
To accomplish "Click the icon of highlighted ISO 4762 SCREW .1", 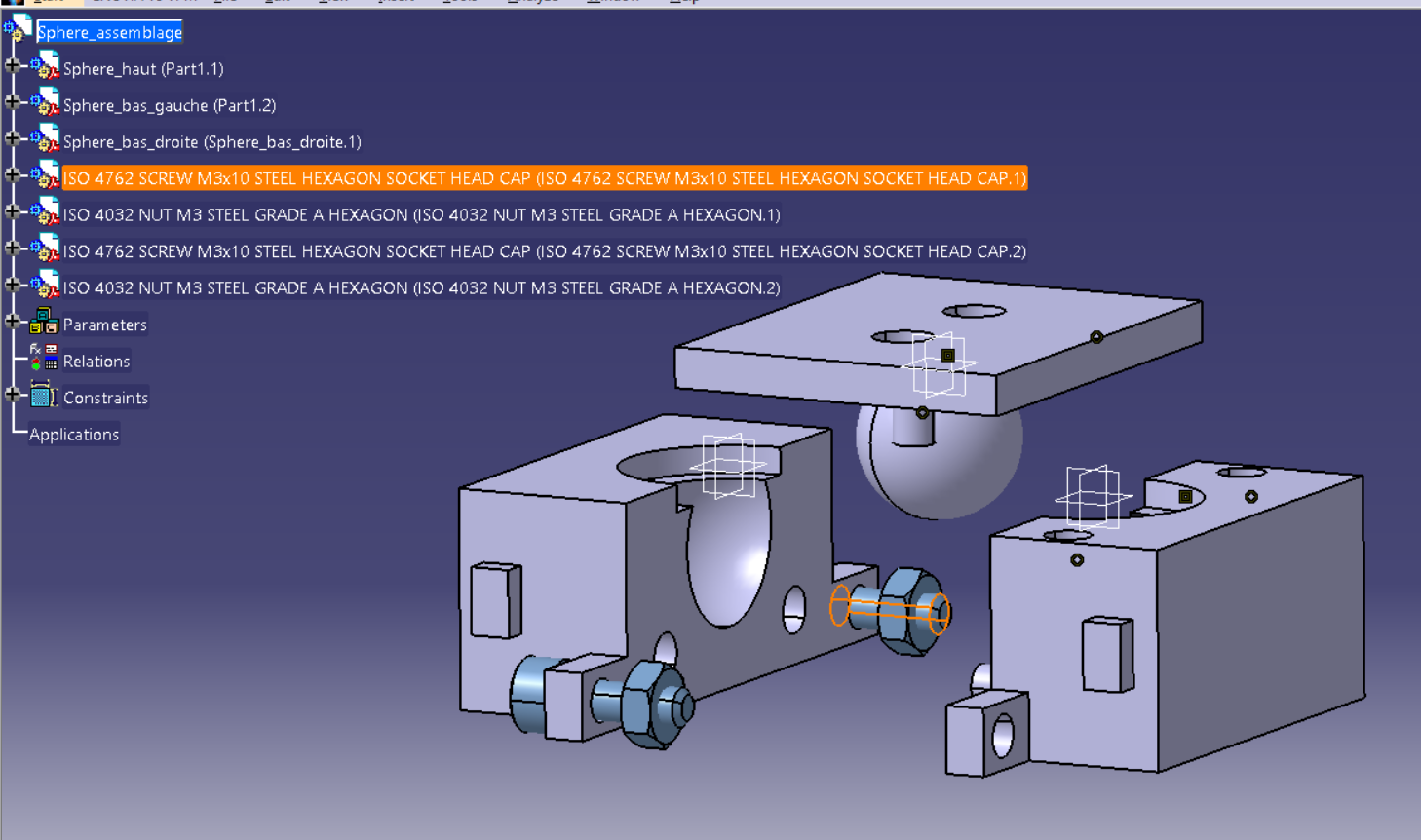I will point(45,176).
